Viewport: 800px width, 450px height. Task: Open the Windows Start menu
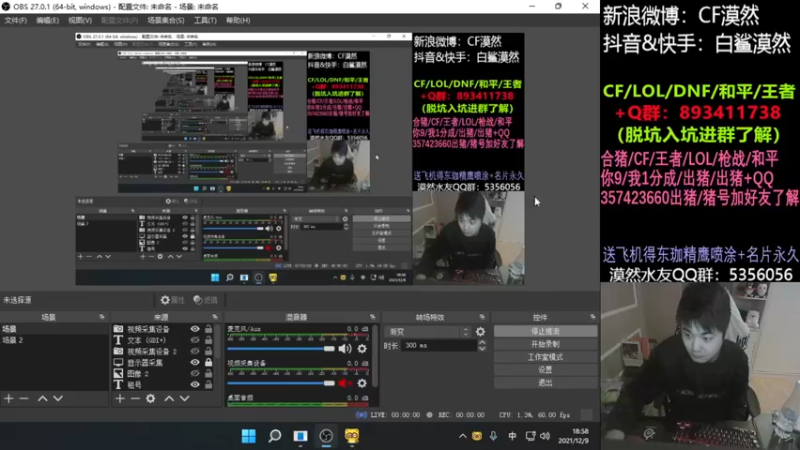[x=248, y=436]
